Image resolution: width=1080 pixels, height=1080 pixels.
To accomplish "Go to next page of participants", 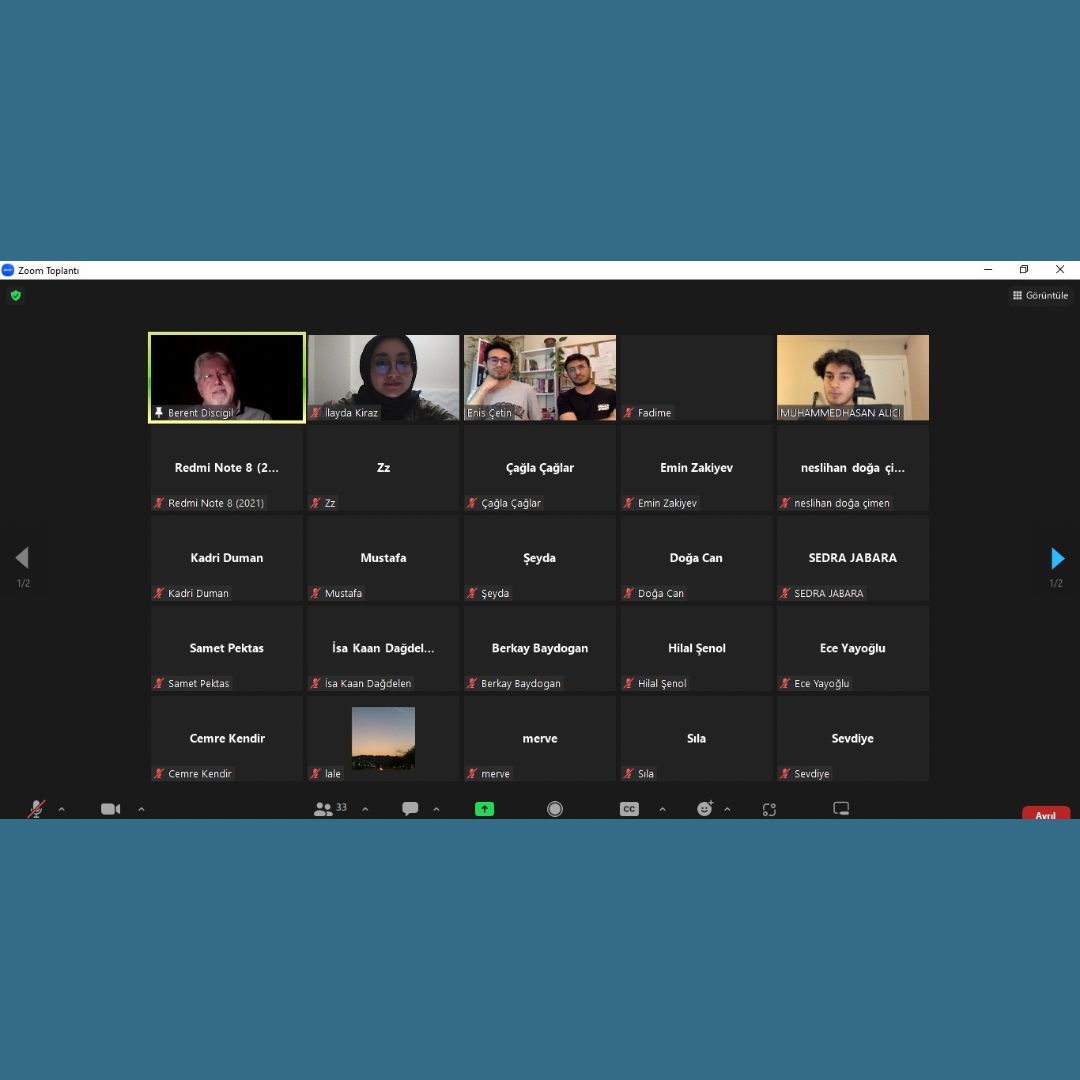I will click(x=1057, y=558).
